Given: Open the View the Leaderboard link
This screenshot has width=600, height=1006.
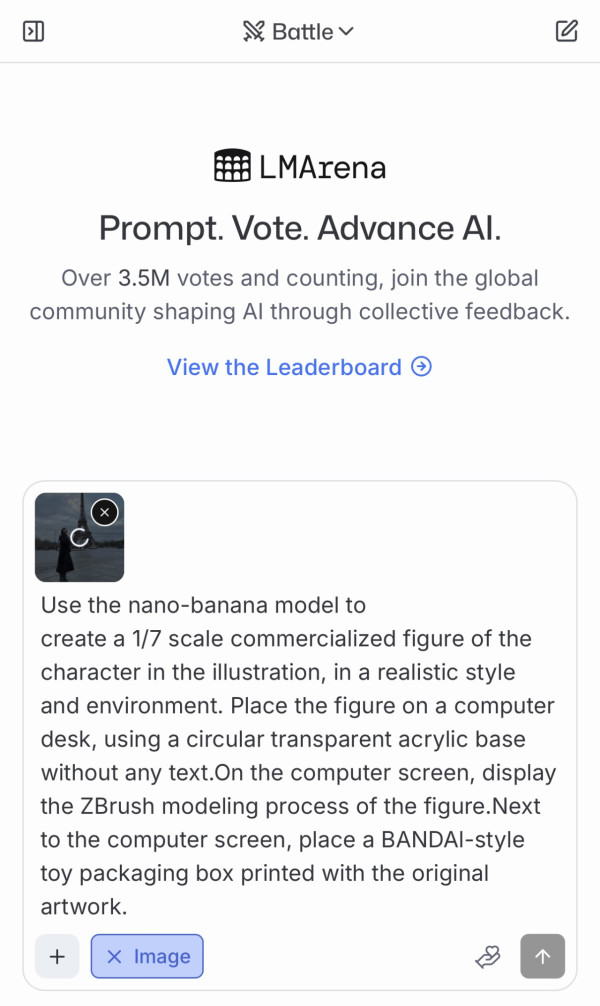Looking at the screenshot, I should [284, 367].
